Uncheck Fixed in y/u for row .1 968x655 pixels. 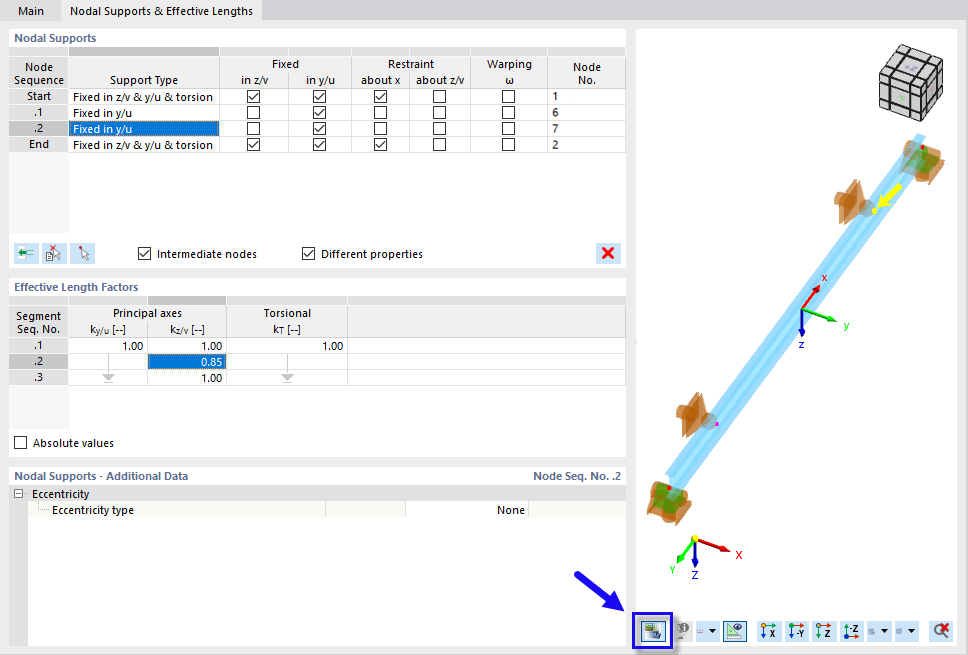tap(319, 112)
